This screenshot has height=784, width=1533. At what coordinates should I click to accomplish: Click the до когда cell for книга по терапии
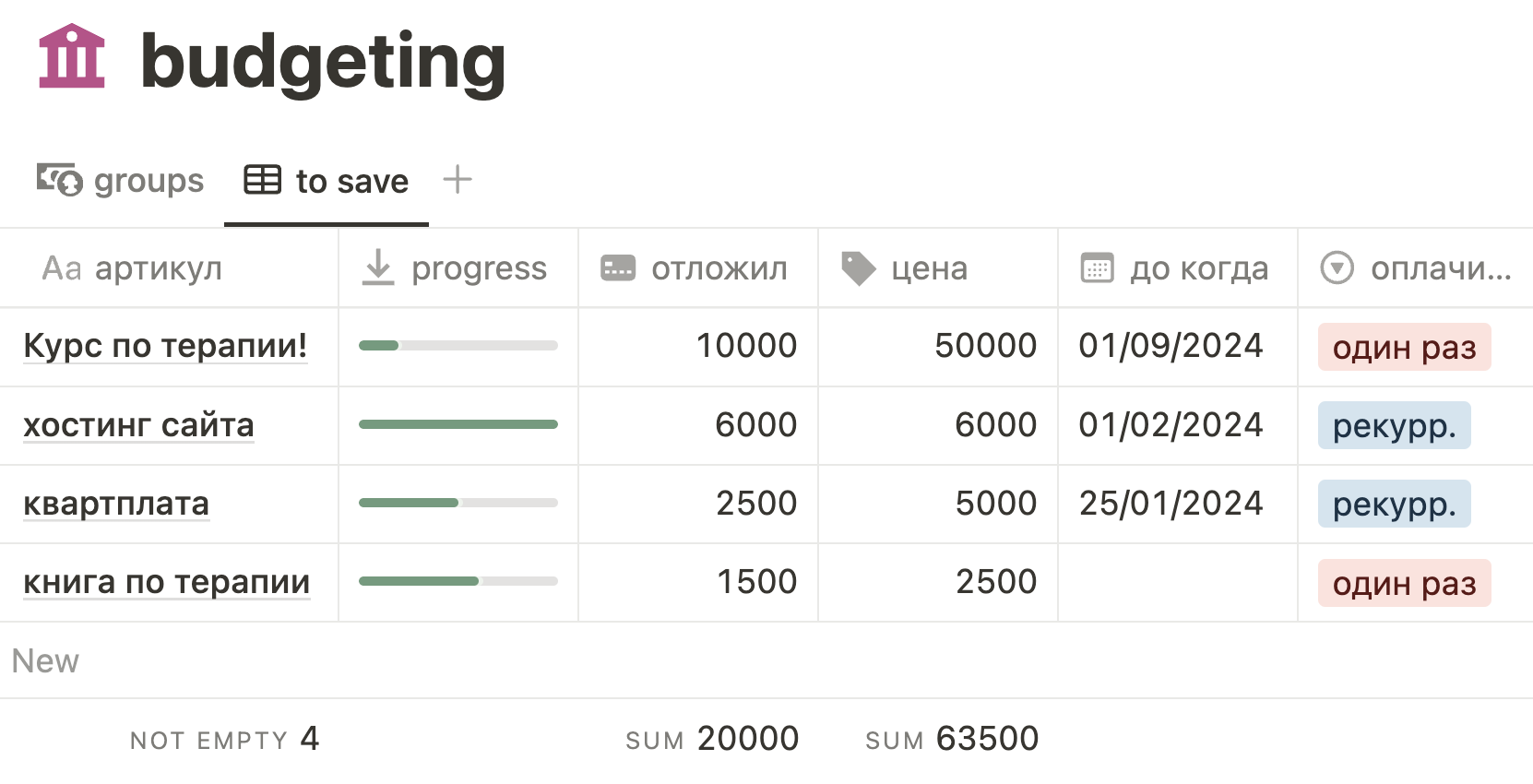[1177, 582]
